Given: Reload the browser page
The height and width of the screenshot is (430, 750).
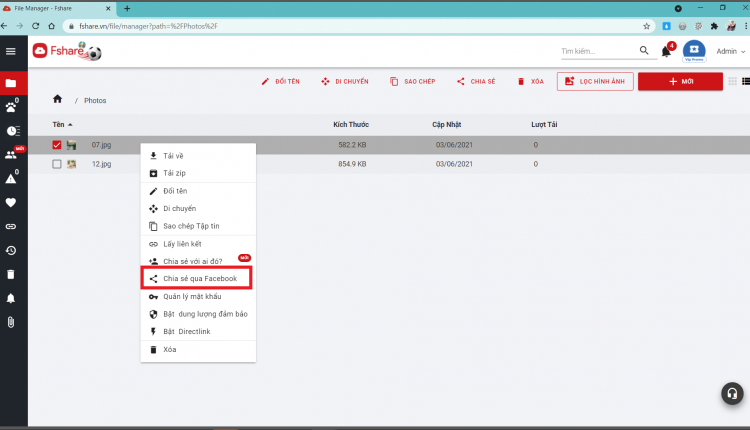Looking at the screenshot, I should point(35,26).
